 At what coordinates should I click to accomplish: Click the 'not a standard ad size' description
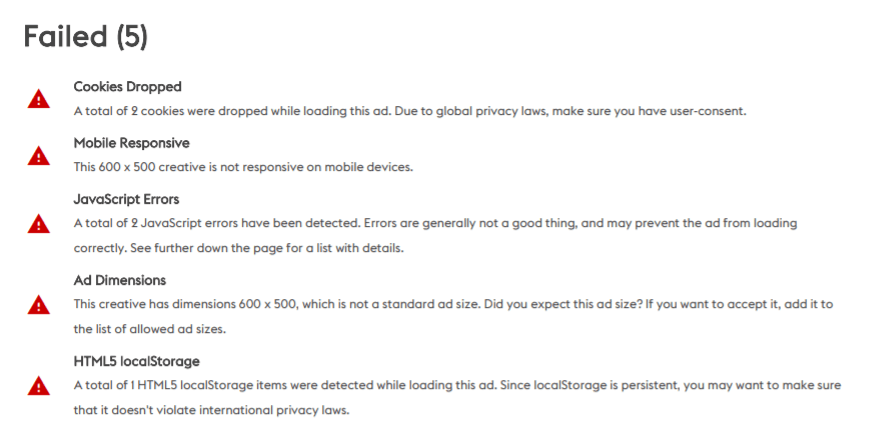coord(277,304)
